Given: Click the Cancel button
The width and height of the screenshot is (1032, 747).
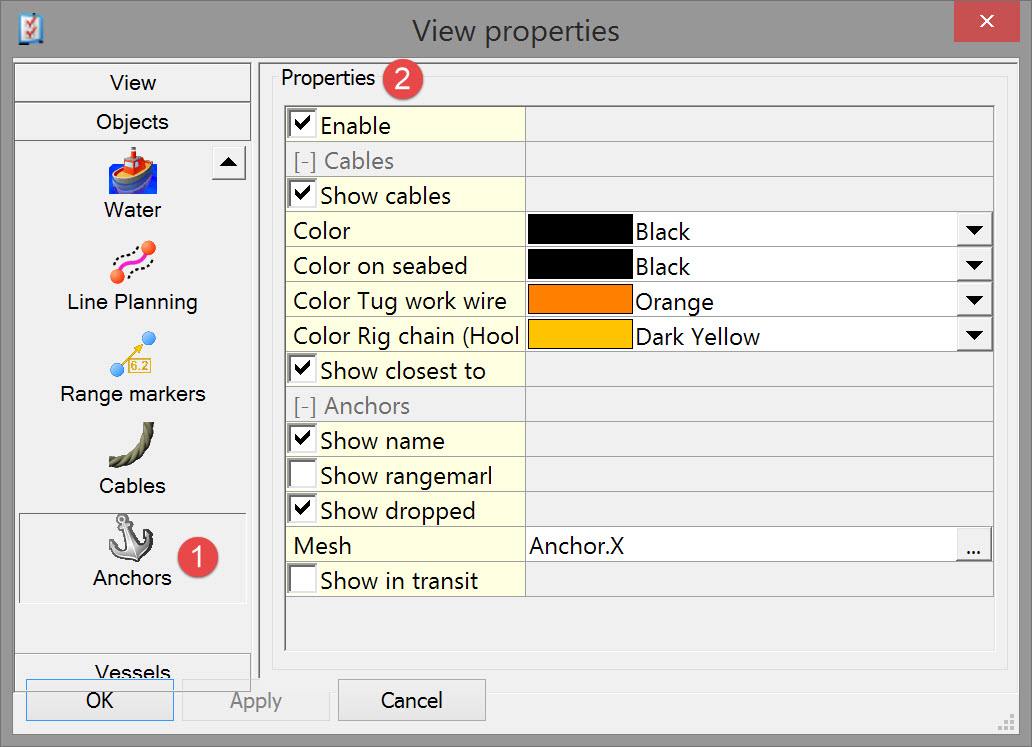Looking at the screenshot, I should [411, 700].
